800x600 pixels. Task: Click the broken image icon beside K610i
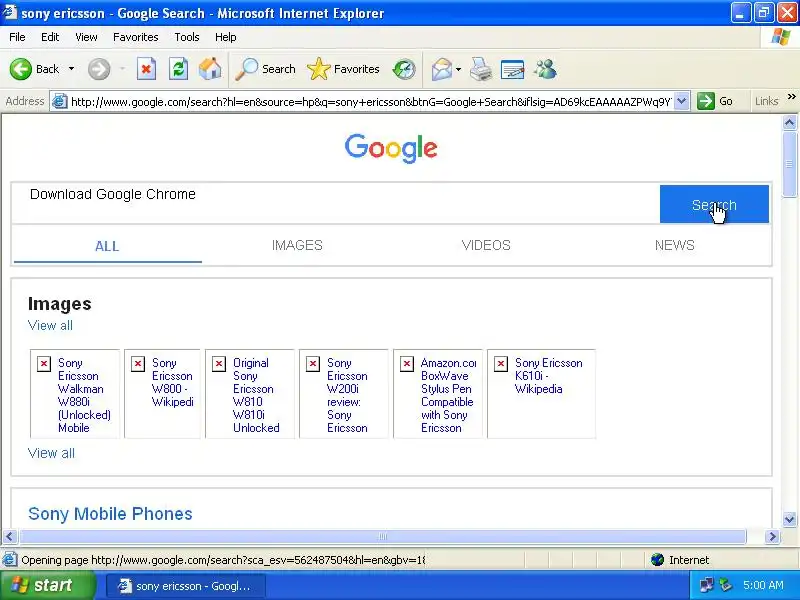click(x=501, y=364)
